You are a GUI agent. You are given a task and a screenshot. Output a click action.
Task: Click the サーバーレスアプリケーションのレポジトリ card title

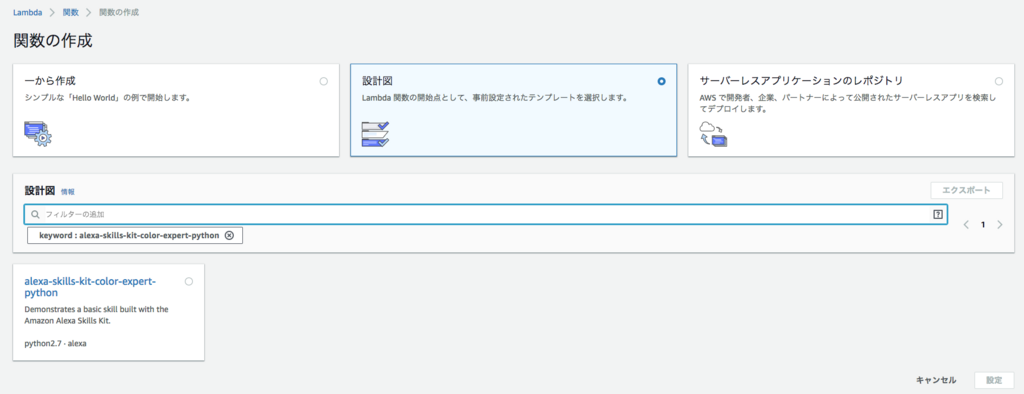(x=801, y=81)
